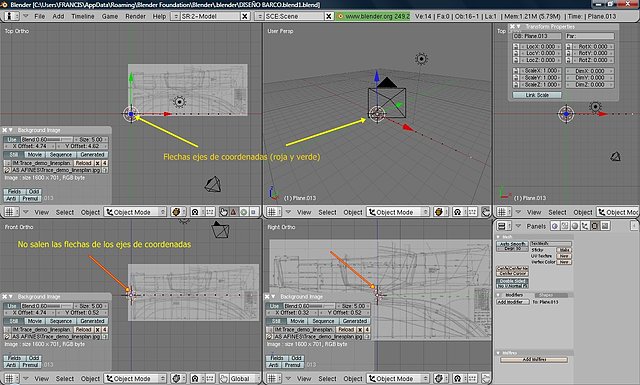Select Sequence in Front Ortho Background Image
This screenshot has height=385, width=640.
(60, 321)
